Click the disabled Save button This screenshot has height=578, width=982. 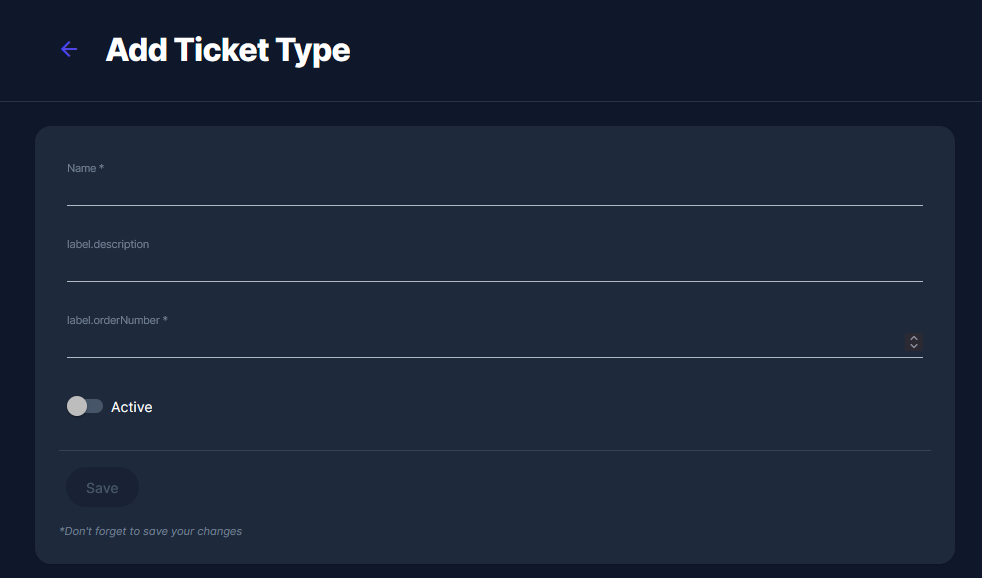coord(102,487)
